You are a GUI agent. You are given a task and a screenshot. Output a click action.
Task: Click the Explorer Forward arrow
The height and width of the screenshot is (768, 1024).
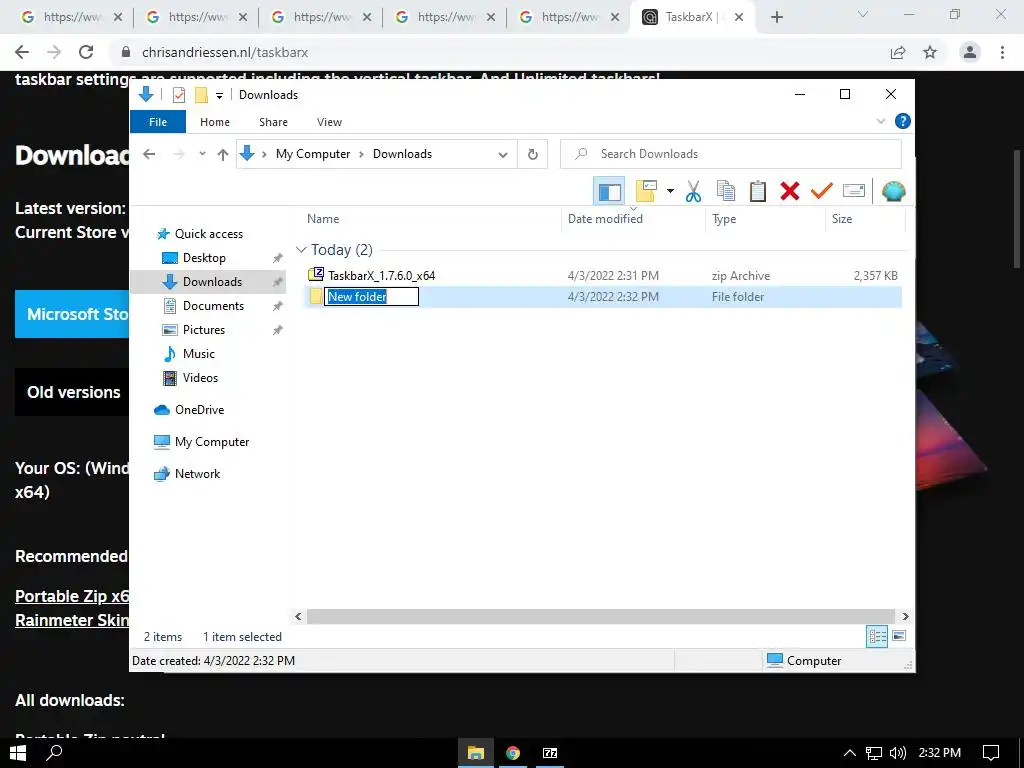(x=178, y=154)
